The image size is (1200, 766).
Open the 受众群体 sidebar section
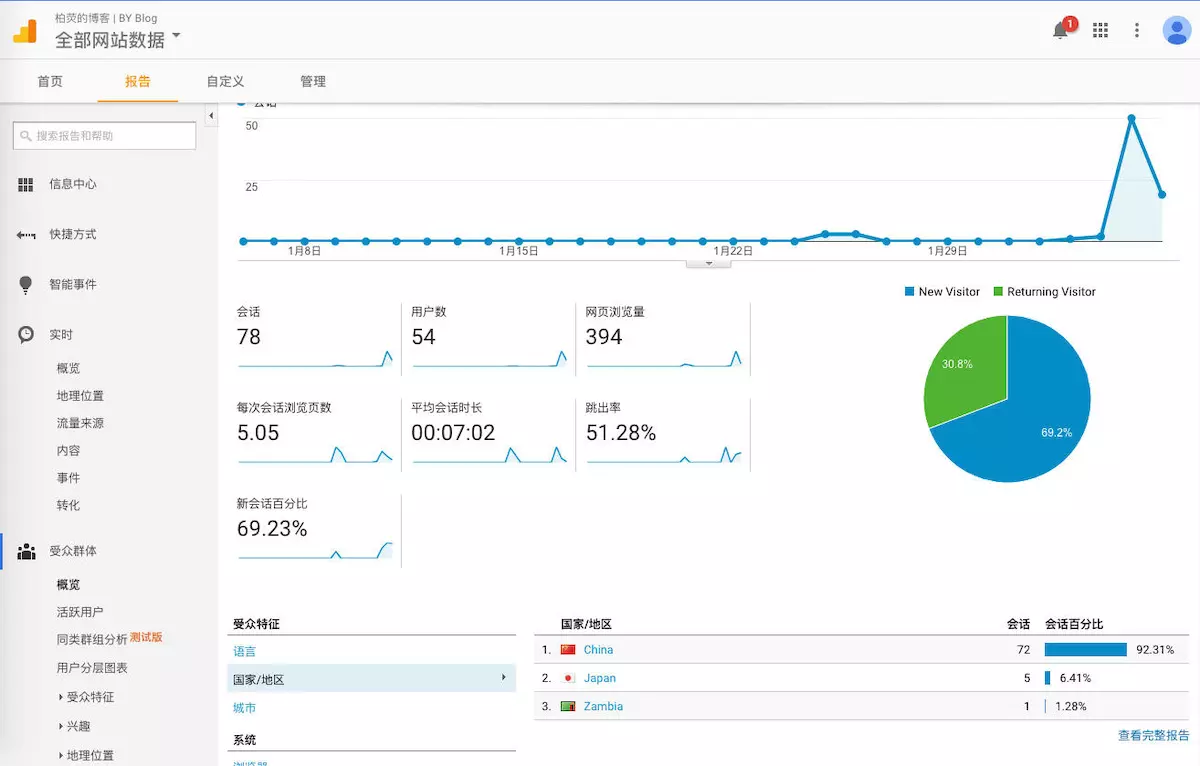coord(73,551)
